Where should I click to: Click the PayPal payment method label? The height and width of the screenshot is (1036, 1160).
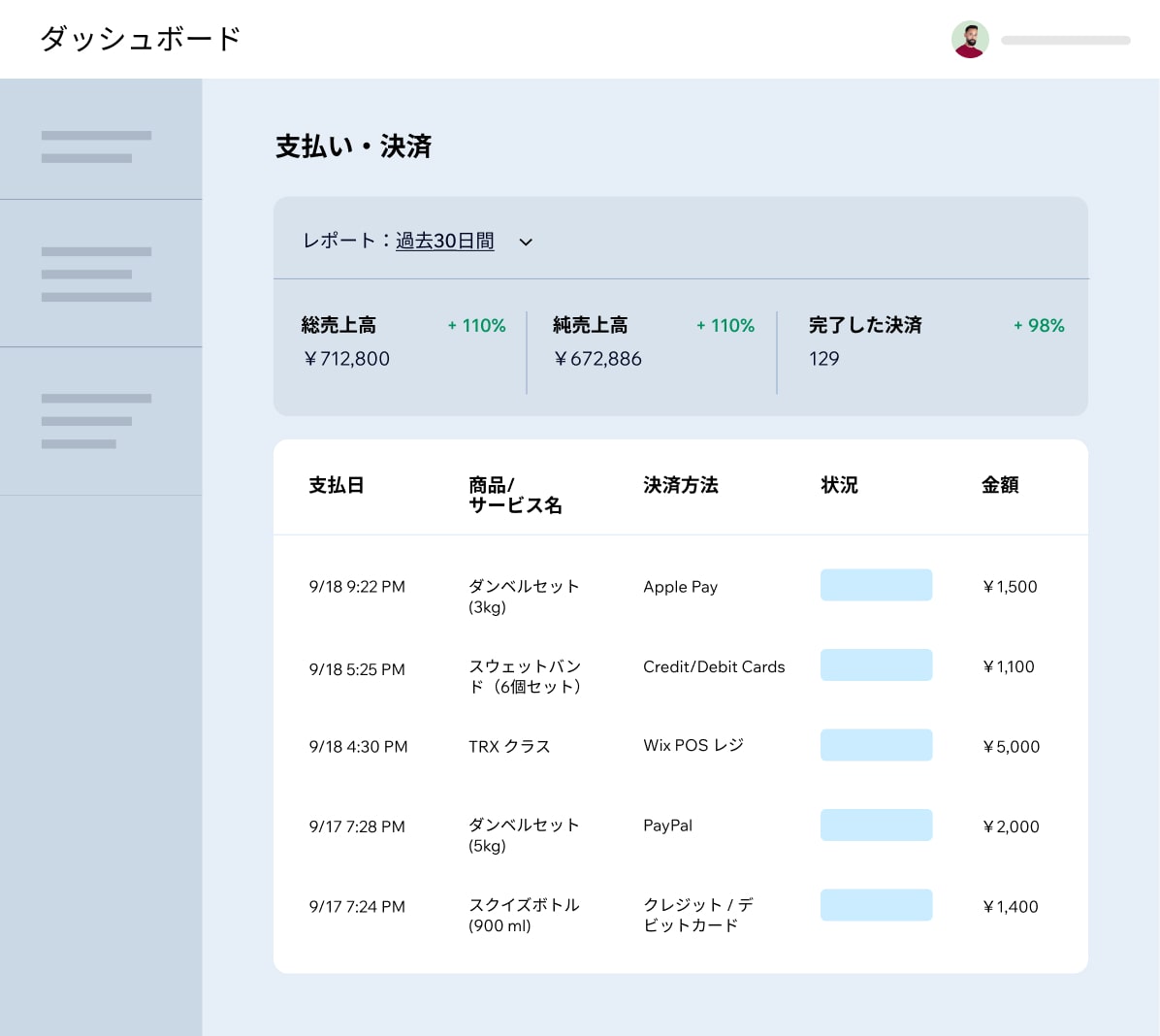(x=667, y=826)
